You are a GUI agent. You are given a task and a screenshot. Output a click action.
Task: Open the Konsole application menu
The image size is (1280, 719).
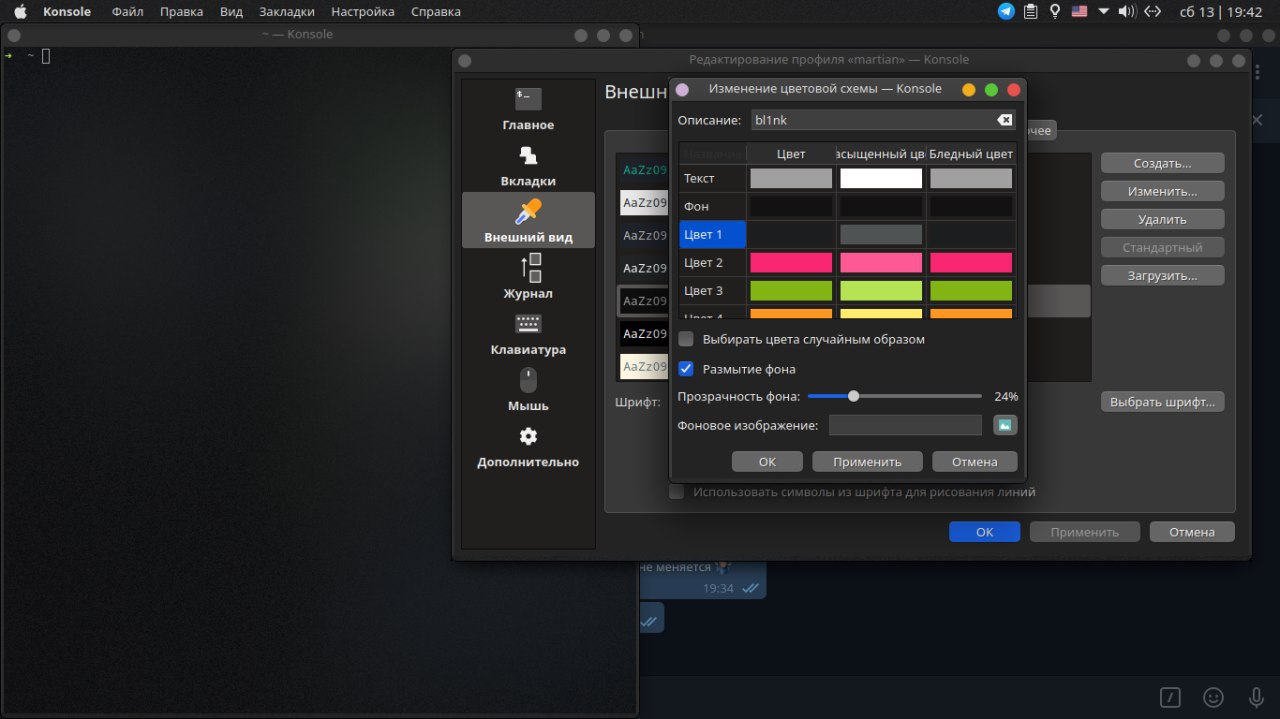[x=67, y=12]
